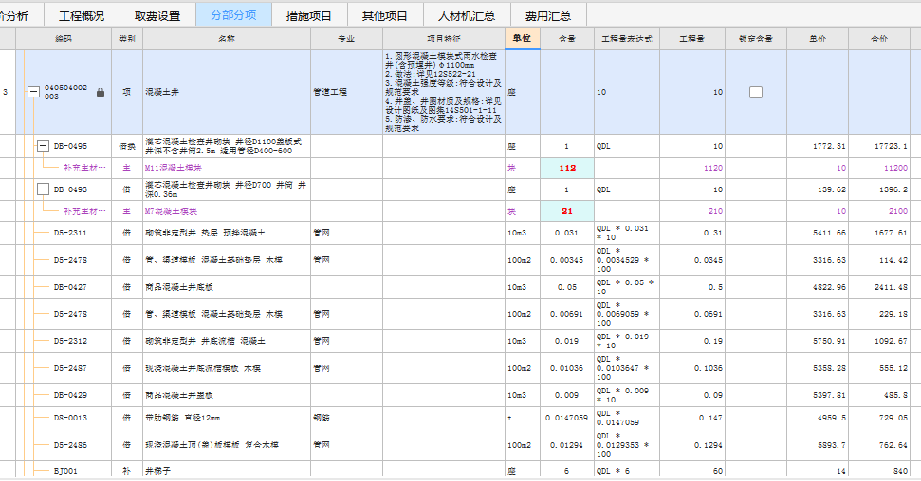The height and width of the screenshot is (481, 921).
Task: Open the 其他项目 tab
Action: coord(385,16)
